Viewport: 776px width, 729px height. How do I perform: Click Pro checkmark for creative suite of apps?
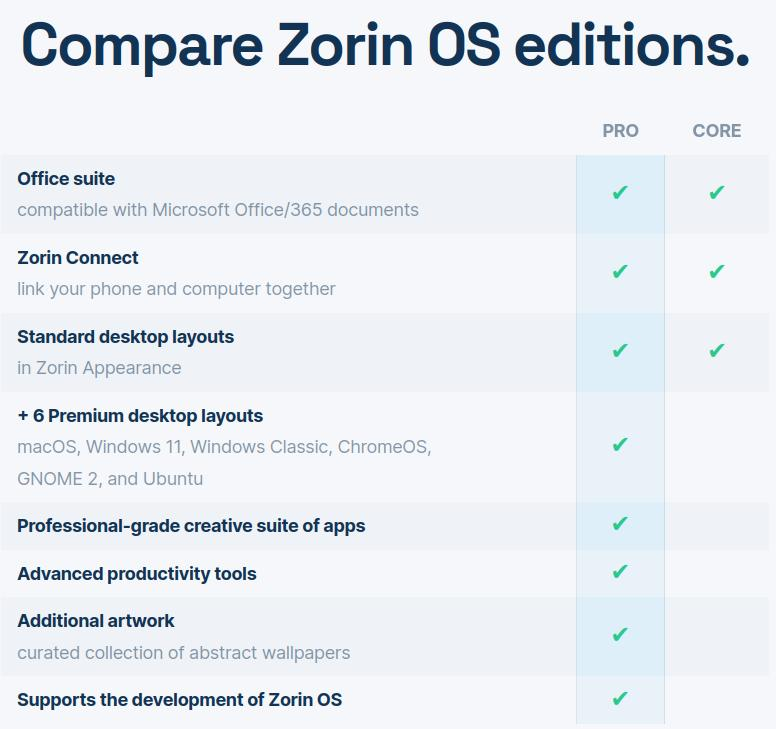click(x=620, y=524)
